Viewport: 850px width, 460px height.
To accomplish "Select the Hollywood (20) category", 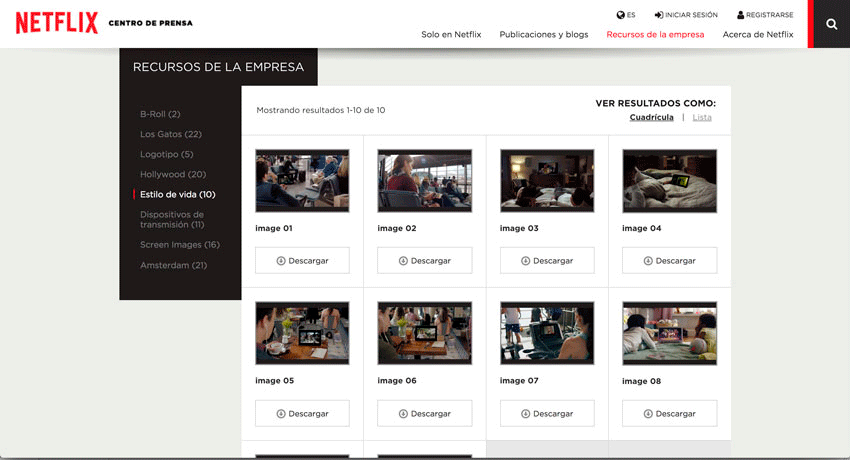I will pos(173,174).
